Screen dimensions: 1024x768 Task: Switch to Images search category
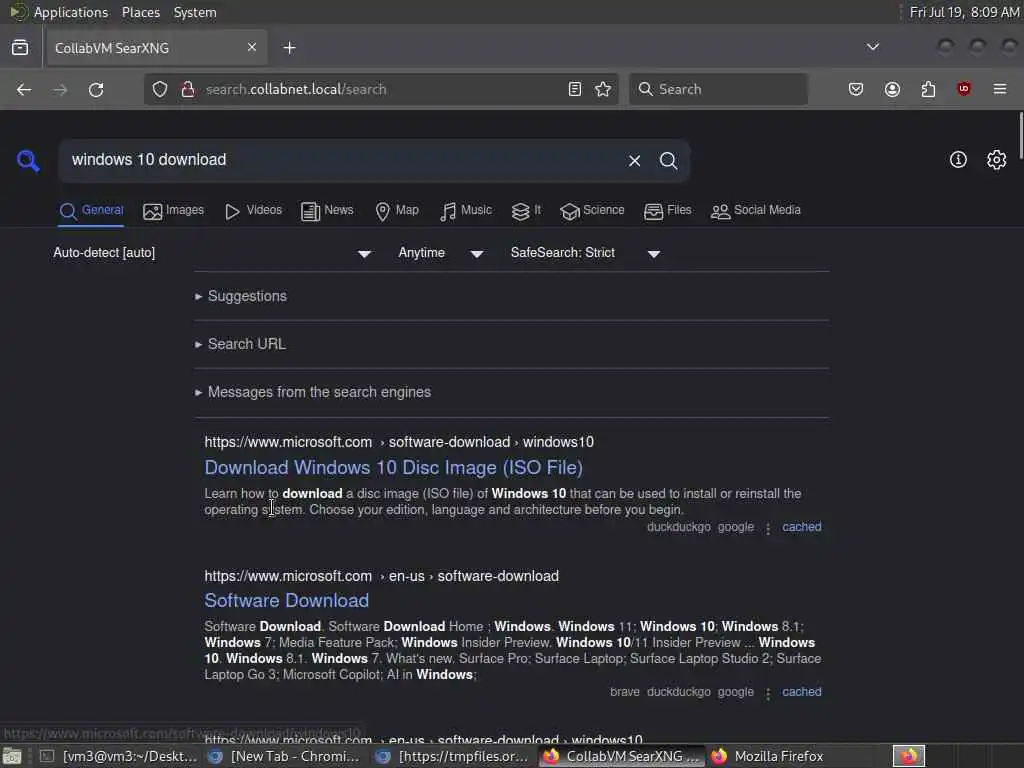[174, 211]
